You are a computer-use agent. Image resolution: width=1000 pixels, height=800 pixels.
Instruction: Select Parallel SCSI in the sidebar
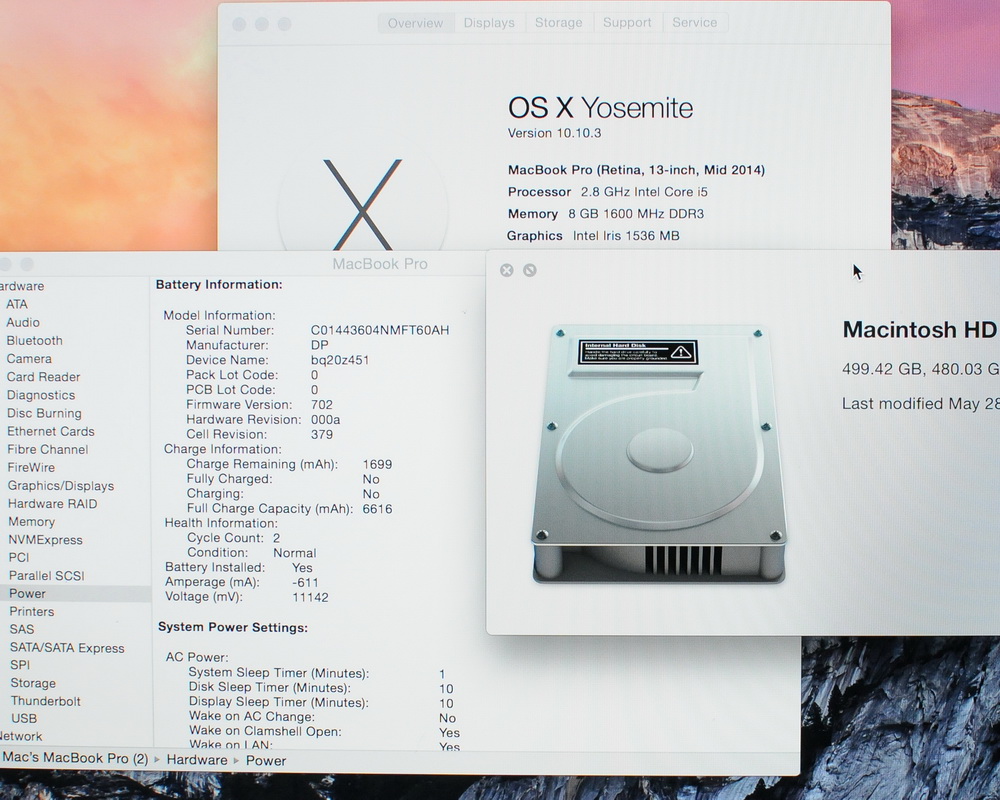pyautogui.click(x=47, y=575)
